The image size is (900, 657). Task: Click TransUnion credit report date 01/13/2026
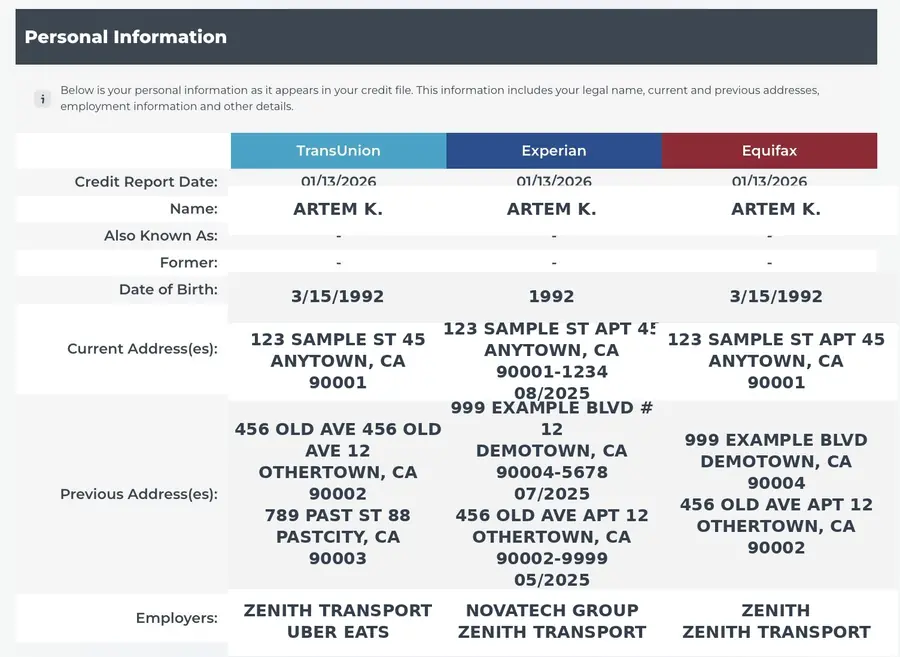(339, 181)
